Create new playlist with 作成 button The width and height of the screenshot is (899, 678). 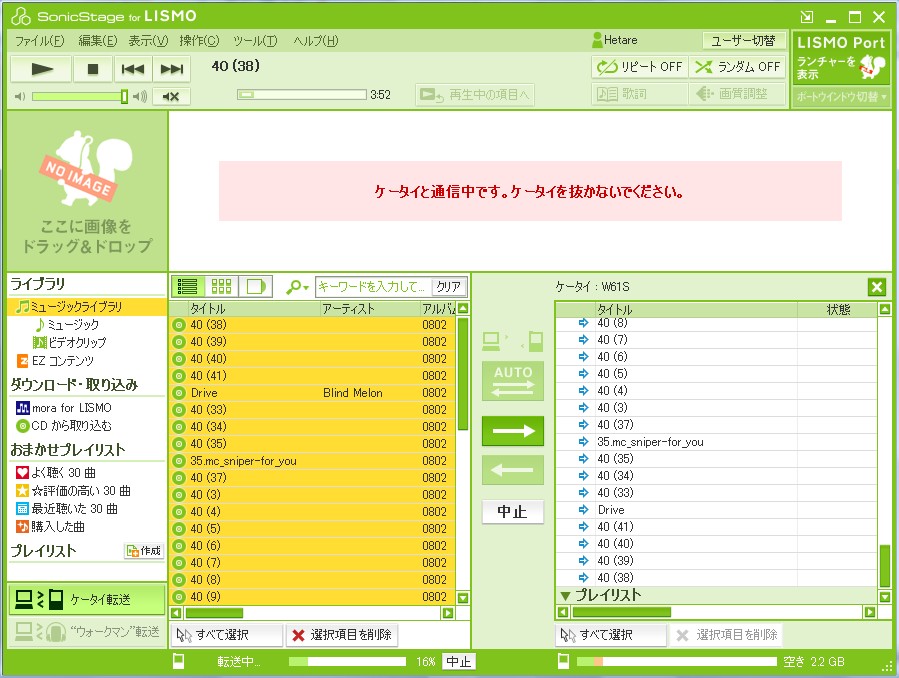pos(144,551)
